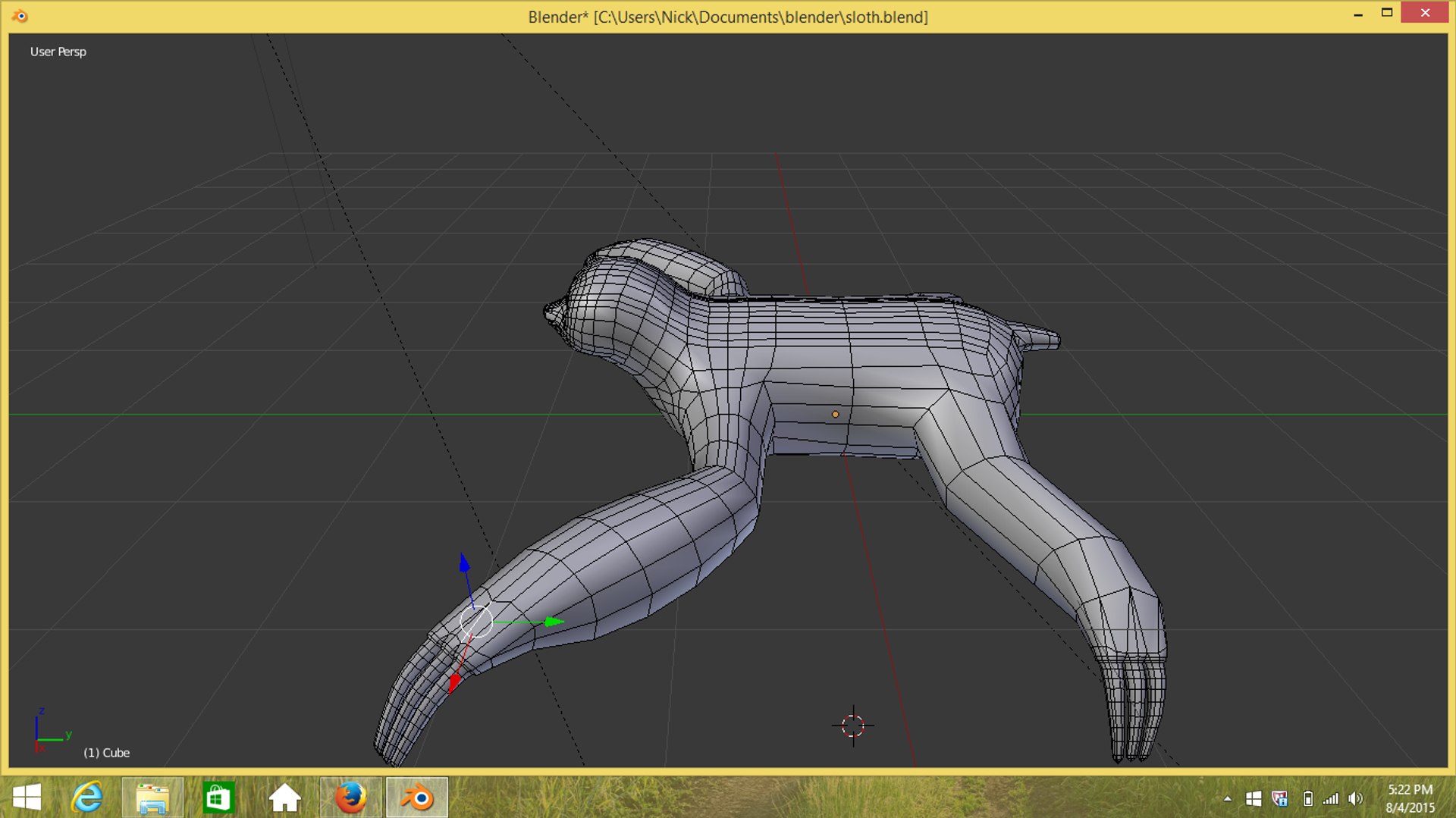Viewport: 1456px width, 818px height.
Task: Click the Blender logo in title bar
Action: pyautogui.click(x=20, y=16)
